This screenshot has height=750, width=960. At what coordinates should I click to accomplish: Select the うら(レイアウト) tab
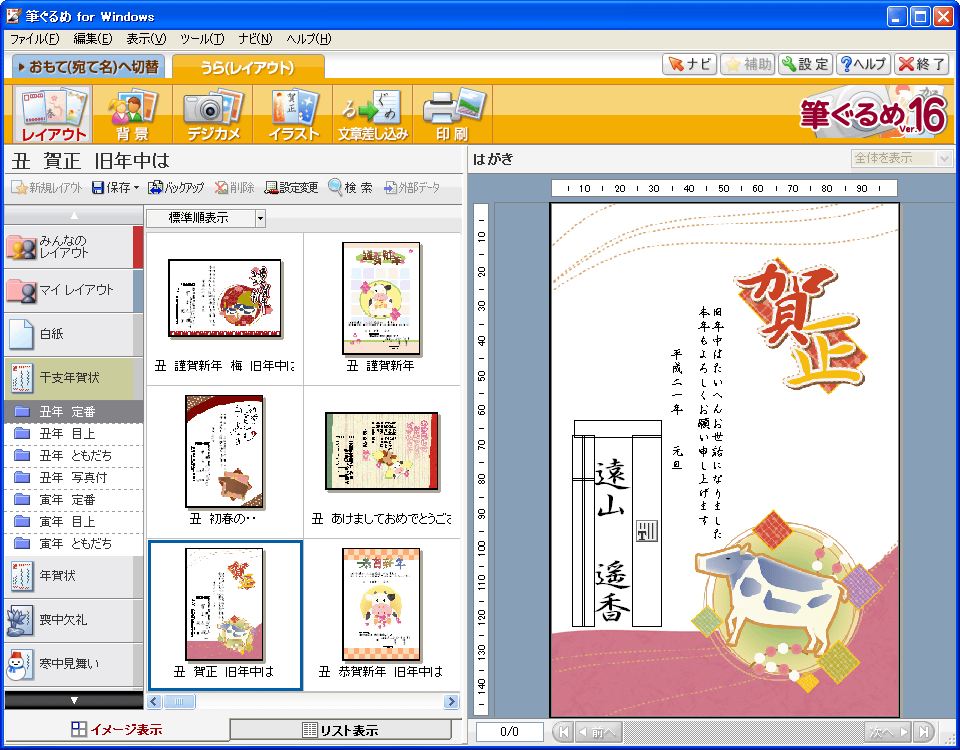point(248,67)
